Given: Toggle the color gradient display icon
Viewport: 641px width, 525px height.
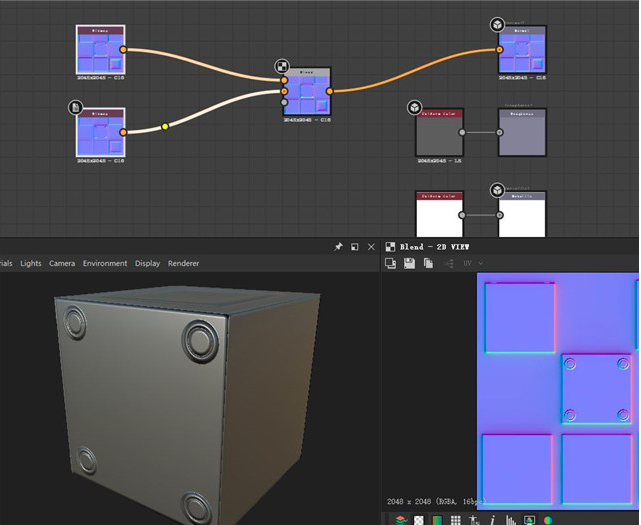Looking at the screenshot, I should point(437,520).
